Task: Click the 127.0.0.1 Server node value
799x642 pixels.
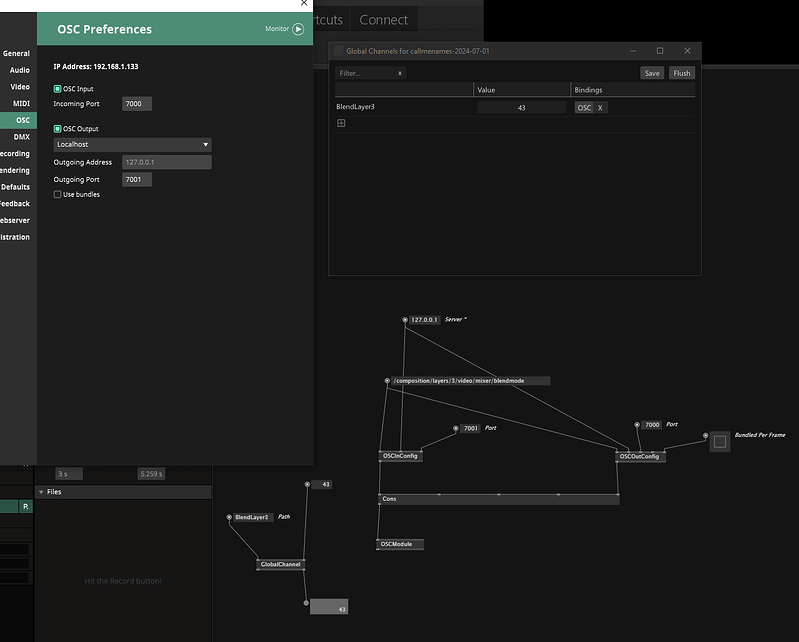Action: point(424,320)
